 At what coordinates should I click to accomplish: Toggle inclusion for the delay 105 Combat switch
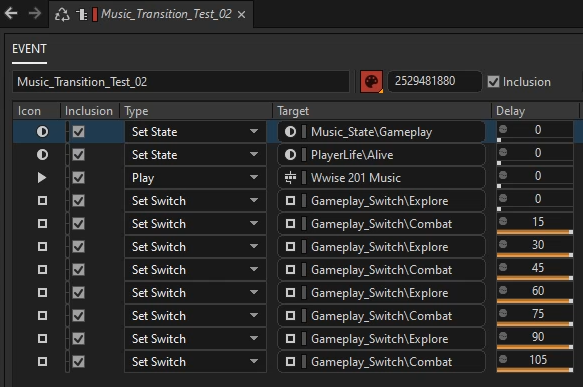[78, 361]
